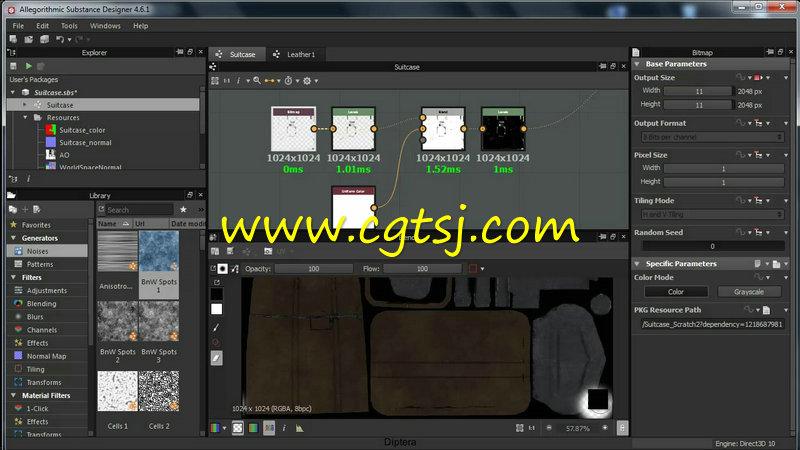800x450 pixels.
Task: Select Normal Map under Filters
Action: (x=47, y=356)
